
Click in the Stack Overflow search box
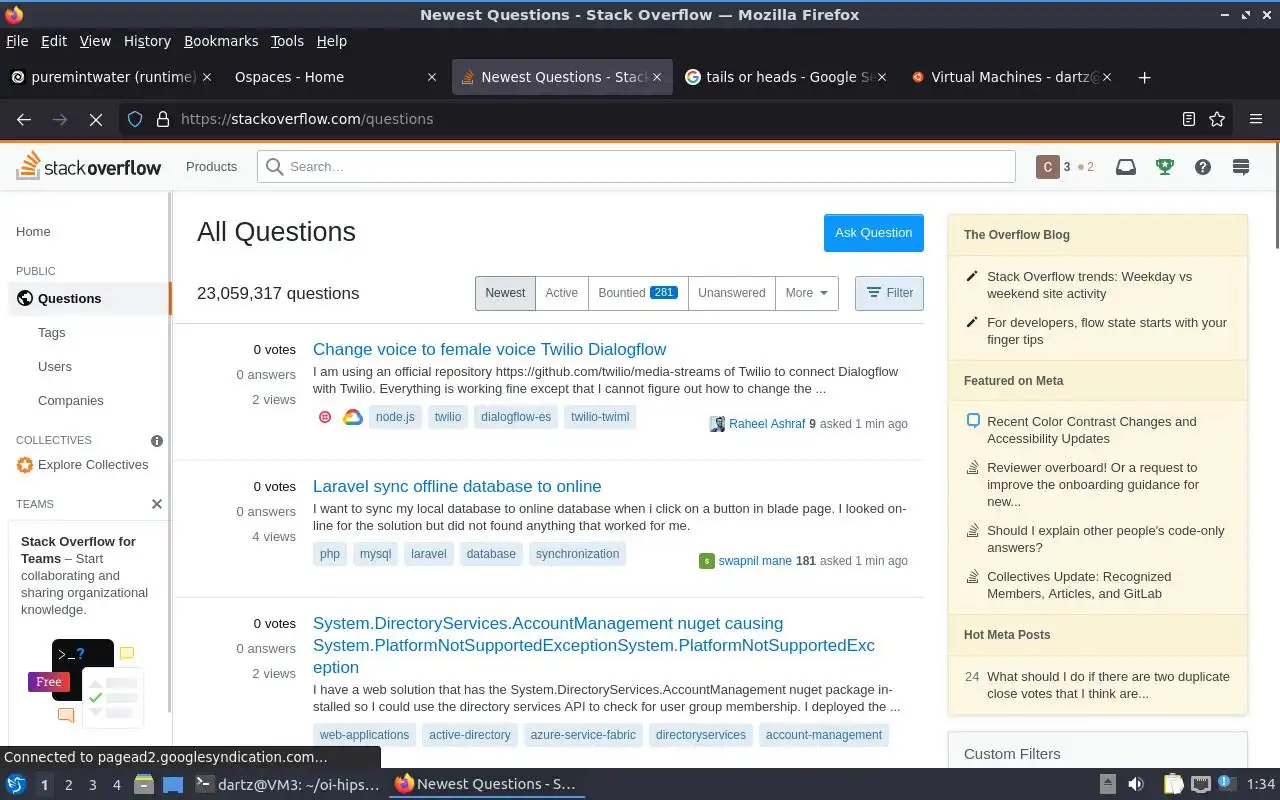pos(636,167)
